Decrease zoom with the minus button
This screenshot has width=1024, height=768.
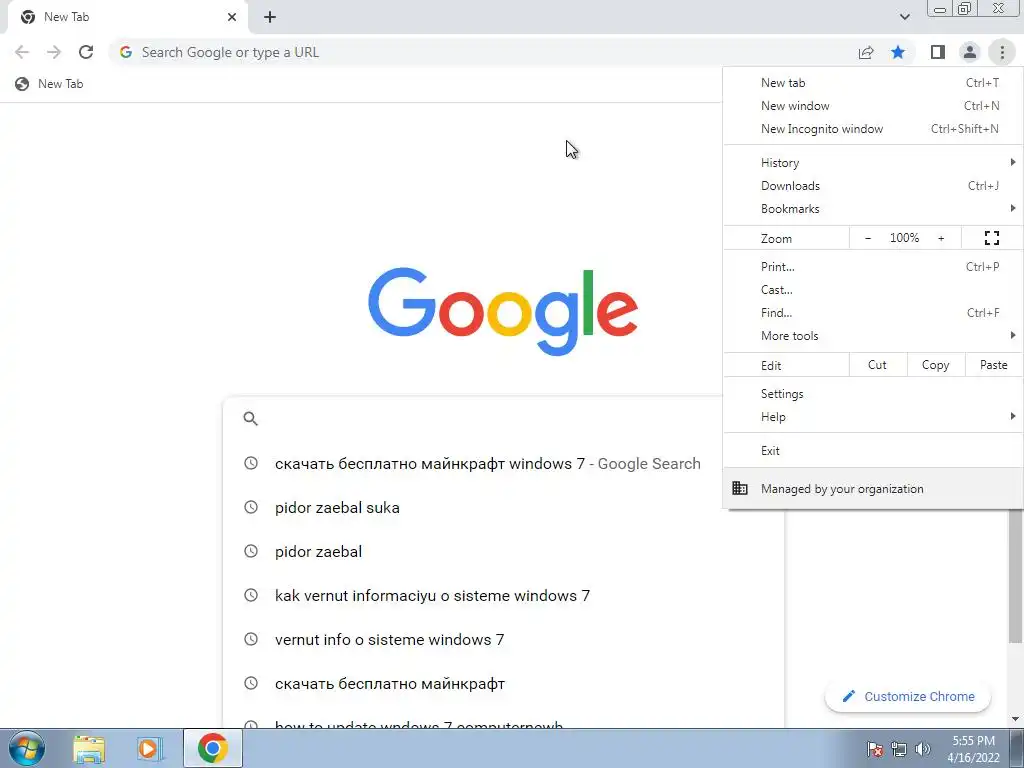[x=868, y=238]
